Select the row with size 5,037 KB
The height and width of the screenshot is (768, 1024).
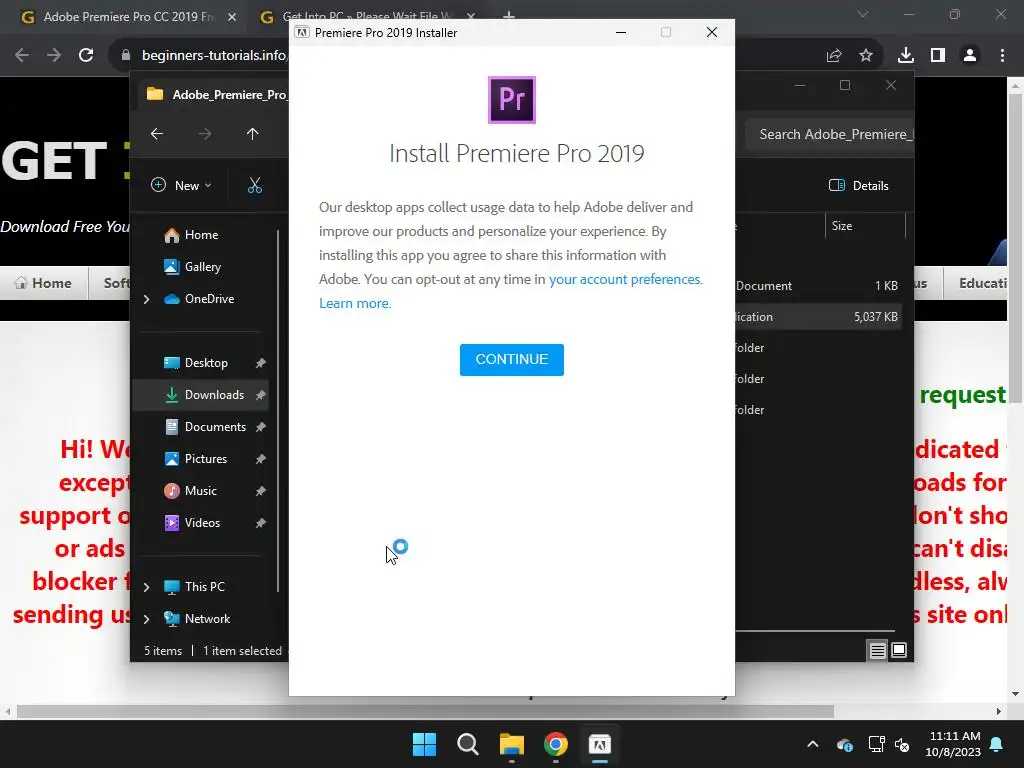(x=819, y=317)
